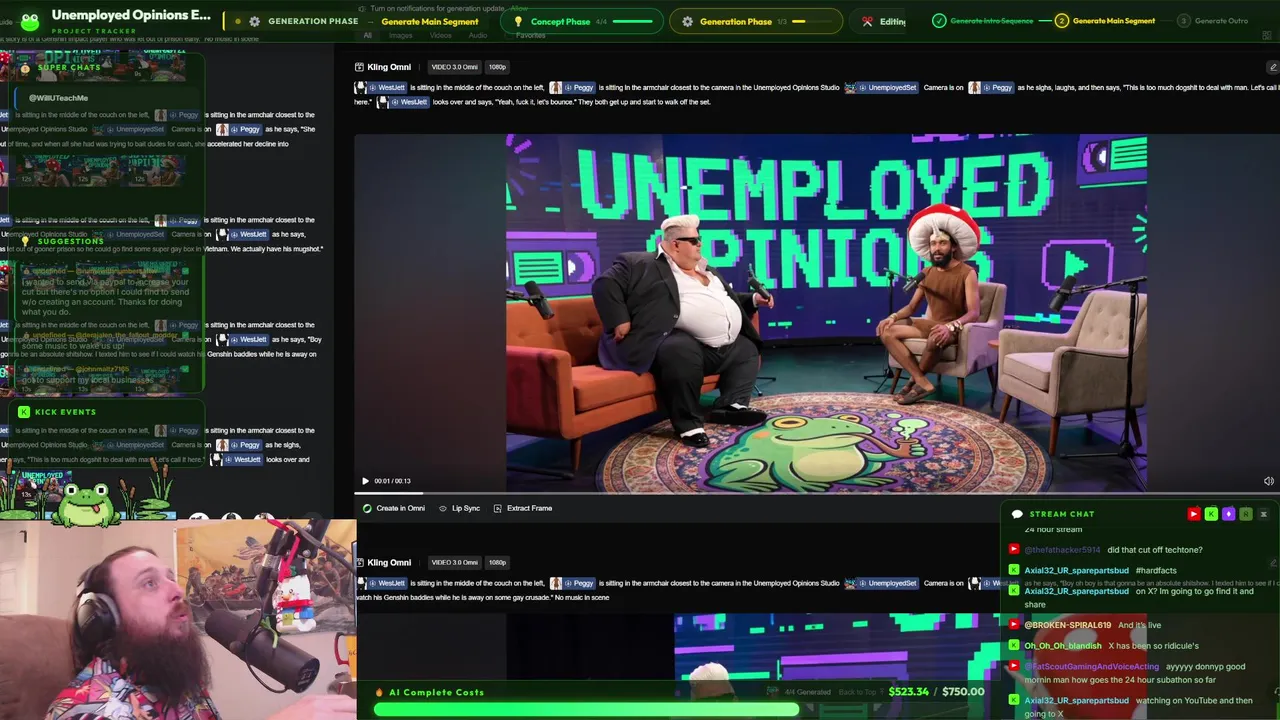Click the $750.00 cost target value

click(x=963, y=692)
